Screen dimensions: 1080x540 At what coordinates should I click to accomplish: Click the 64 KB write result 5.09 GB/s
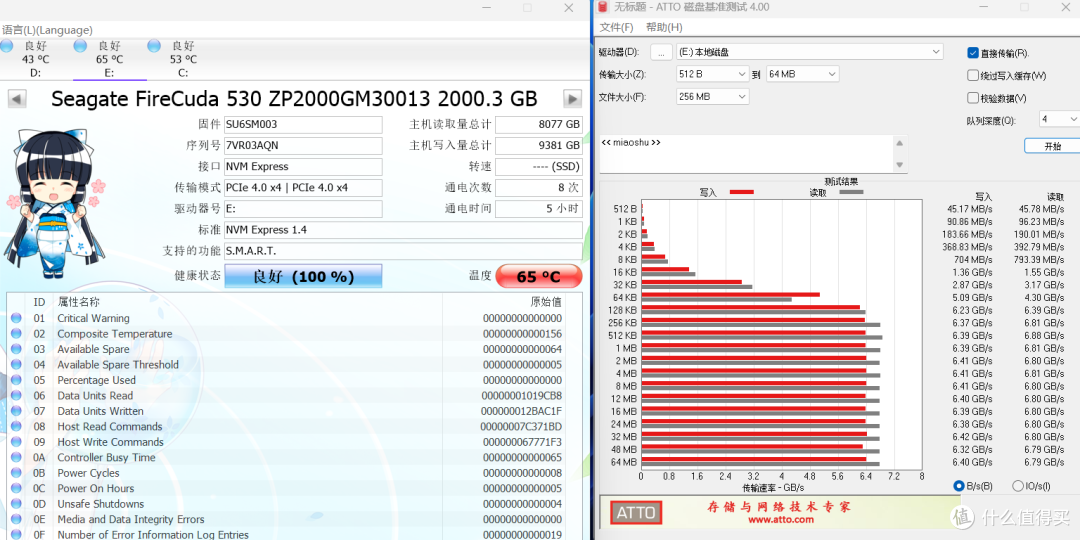click(972, 298)
